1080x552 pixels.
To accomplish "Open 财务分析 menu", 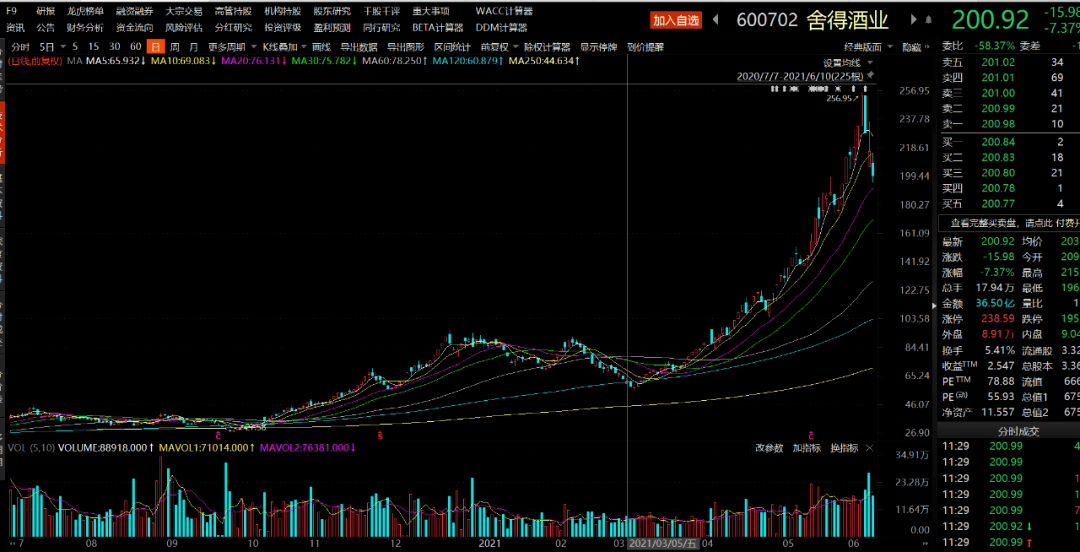I will click(85, 28).
